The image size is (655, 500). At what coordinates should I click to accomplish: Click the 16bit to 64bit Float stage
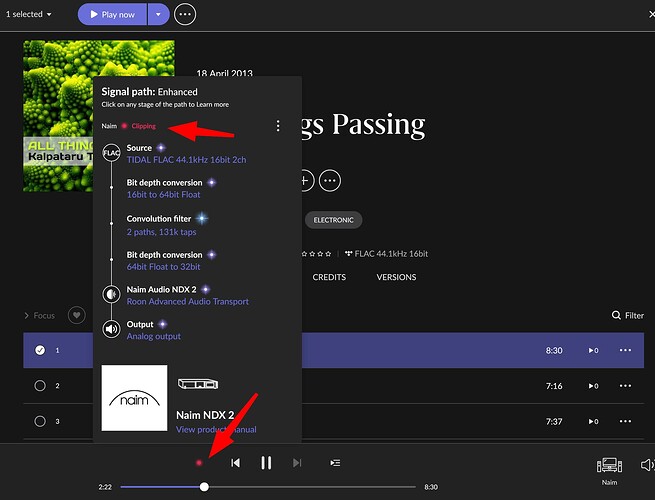[163, 194]
